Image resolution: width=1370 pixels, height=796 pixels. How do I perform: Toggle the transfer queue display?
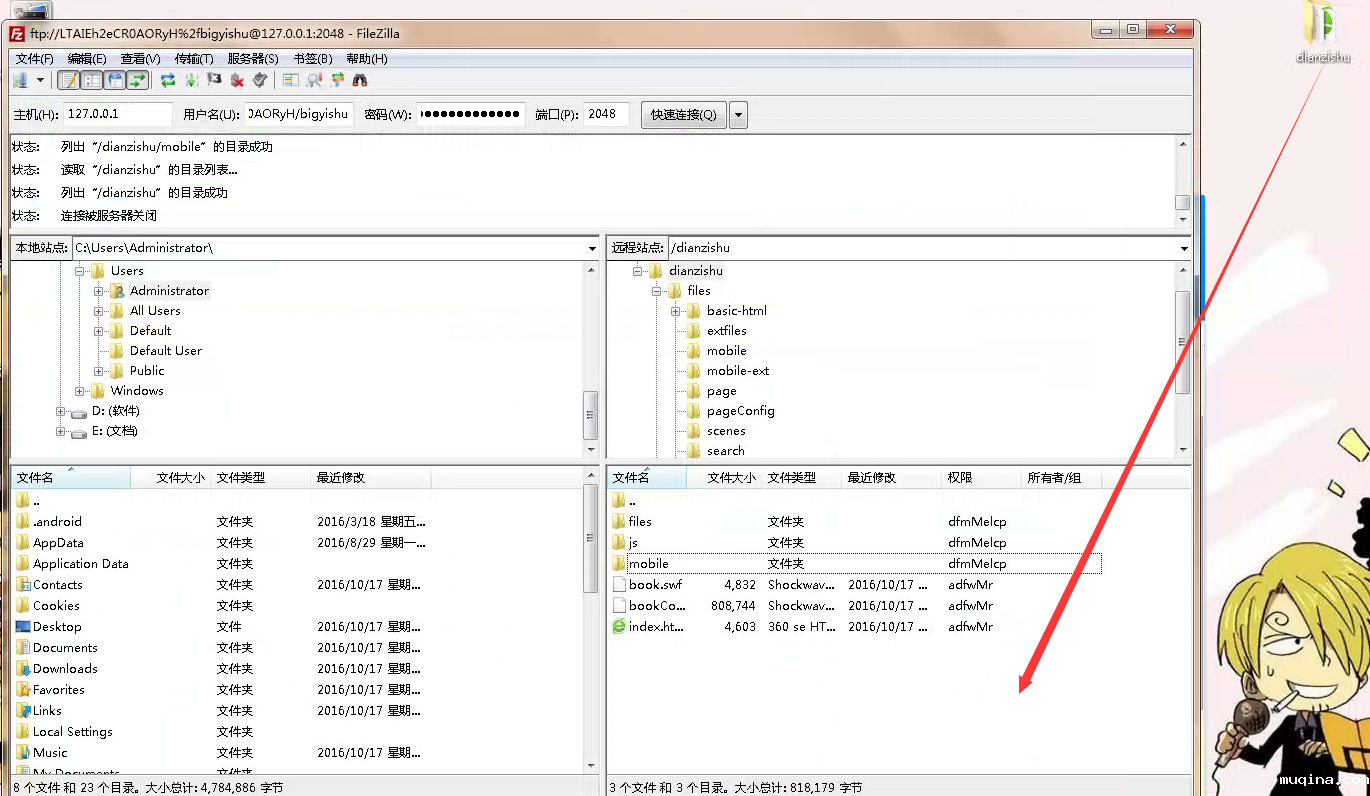(x=138, y=81)
